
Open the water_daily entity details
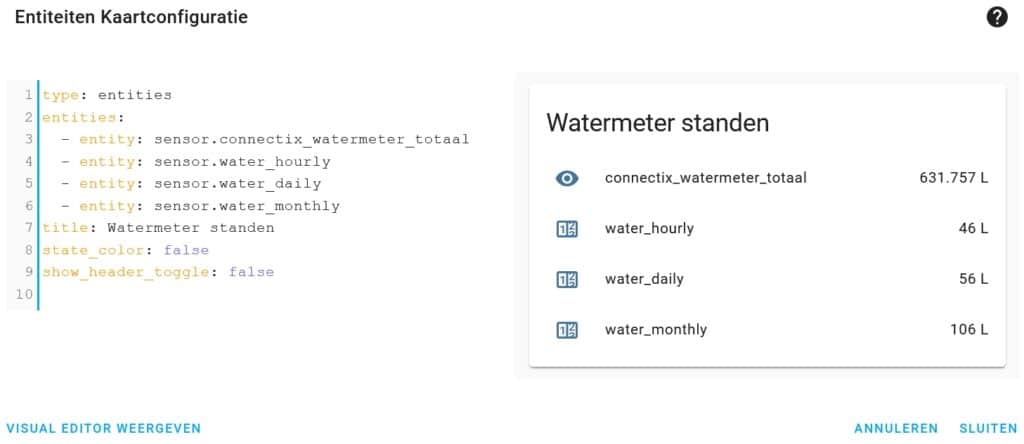(767, 279)
